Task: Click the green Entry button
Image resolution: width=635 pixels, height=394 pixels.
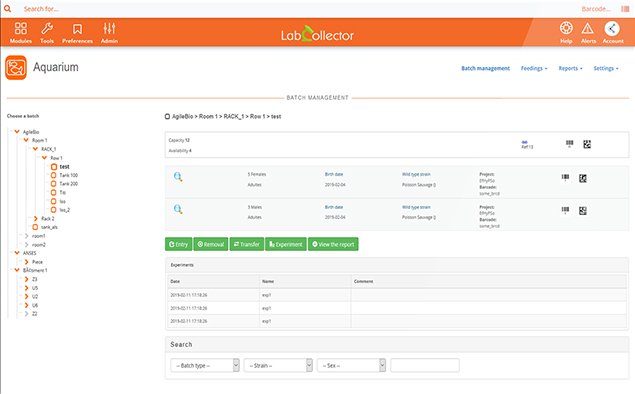Action: tap(179, 244)
